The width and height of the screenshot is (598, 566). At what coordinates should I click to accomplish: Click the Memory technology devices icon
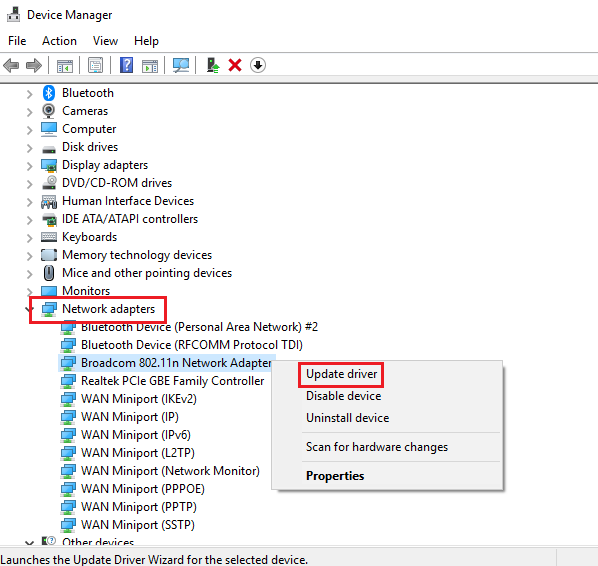pos(49,255)
